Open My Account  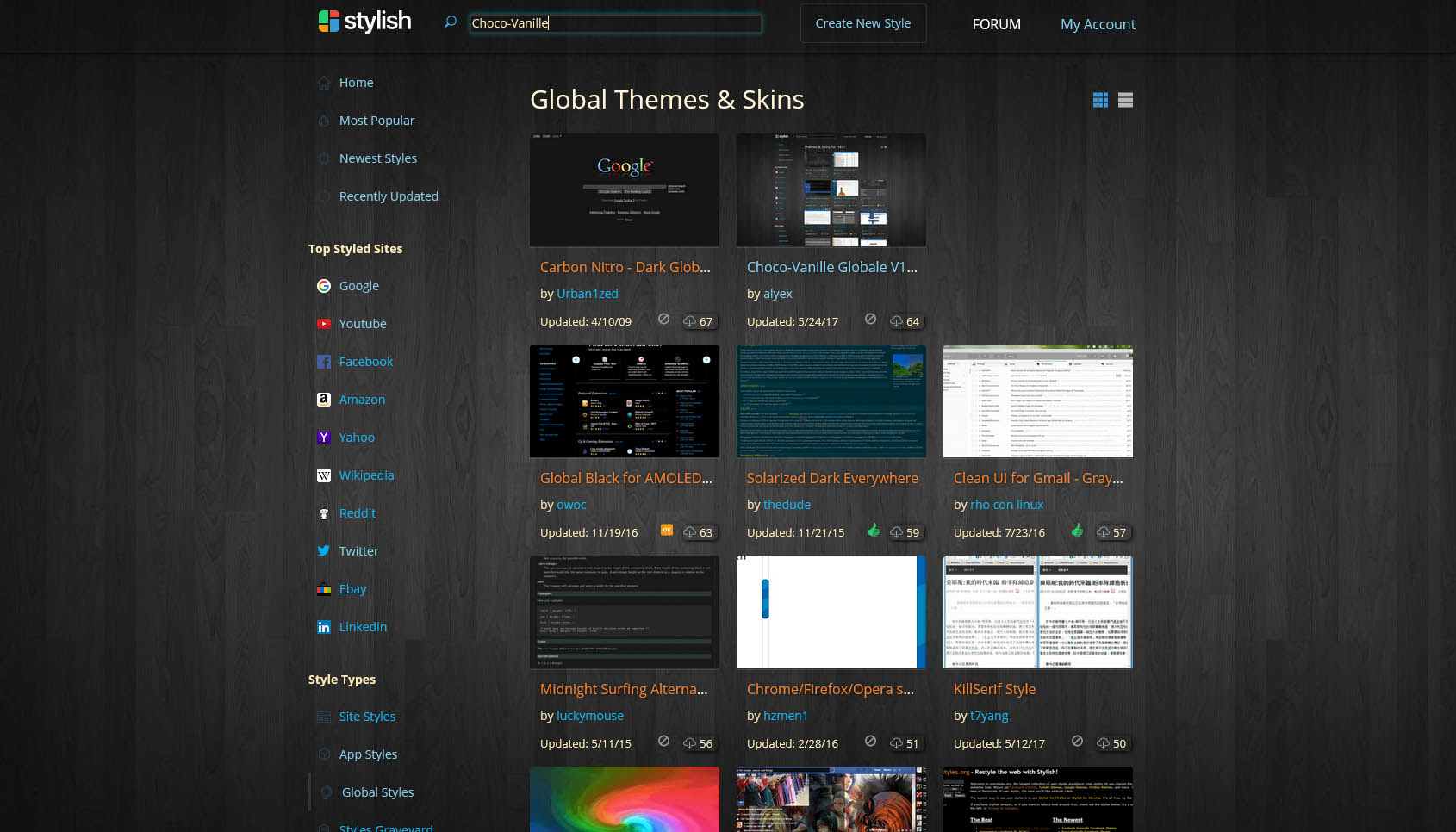(x=1098, y=24)
